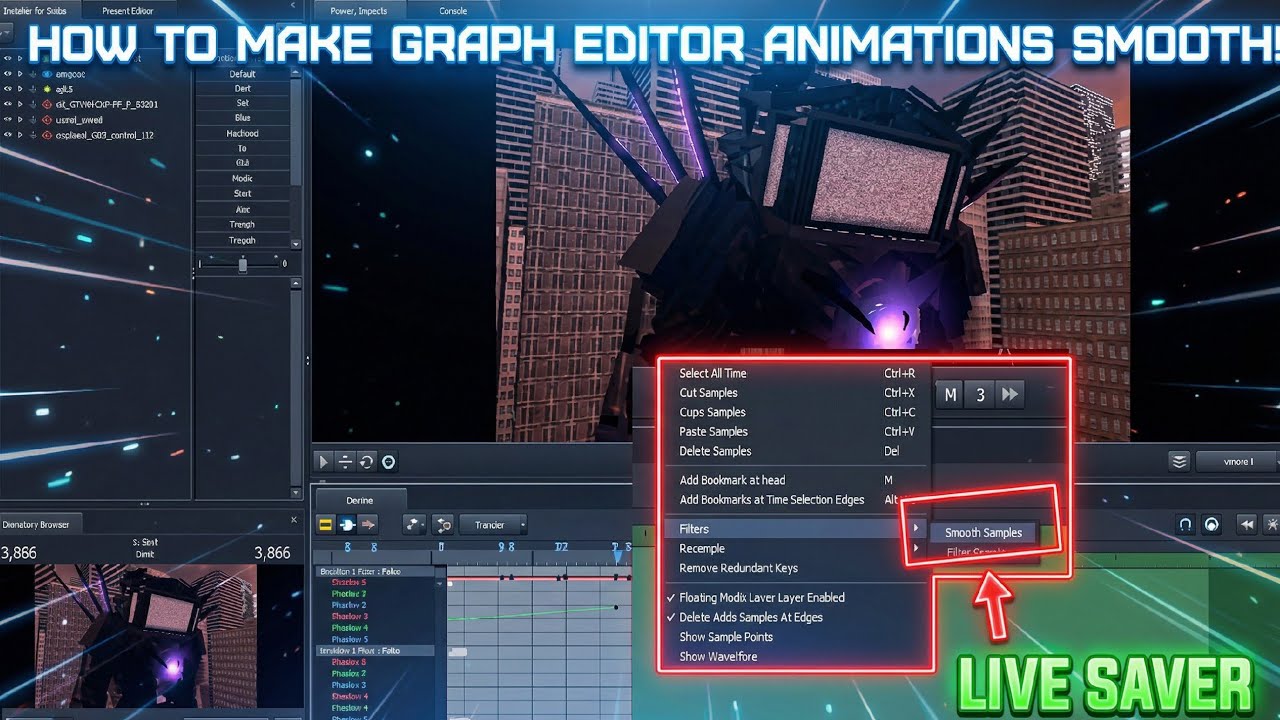The image size is (1280, 720).
Task: Click the Default preset button
Action: click(x=242, y=74)
